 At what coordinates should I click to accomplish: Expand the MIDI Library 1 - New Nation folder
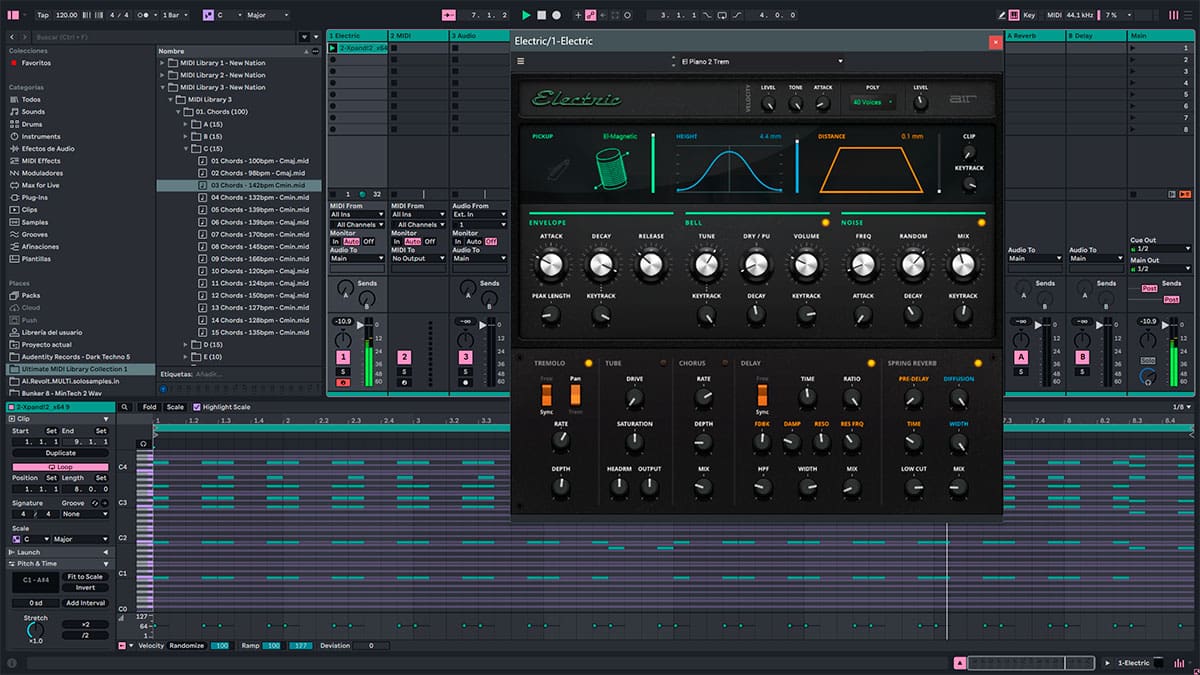(x=162, y=63)
